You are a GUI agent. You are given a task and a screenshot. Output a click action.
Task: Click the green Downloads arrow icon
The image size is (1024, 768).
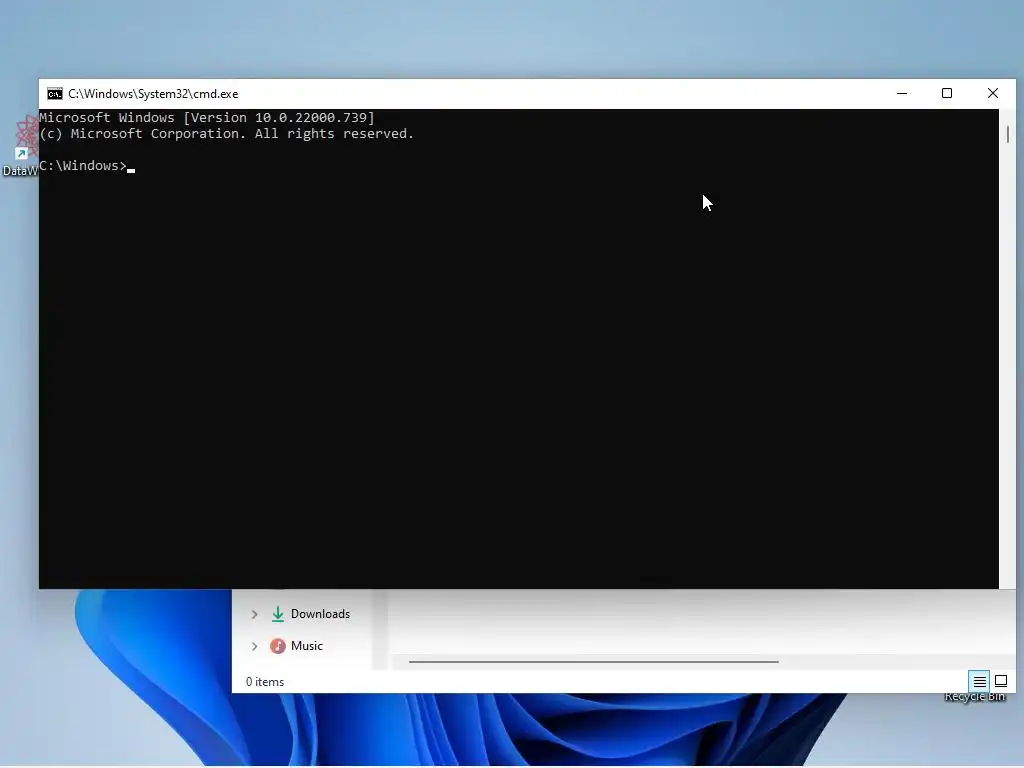pyautogui.click(x=278, y=615)
